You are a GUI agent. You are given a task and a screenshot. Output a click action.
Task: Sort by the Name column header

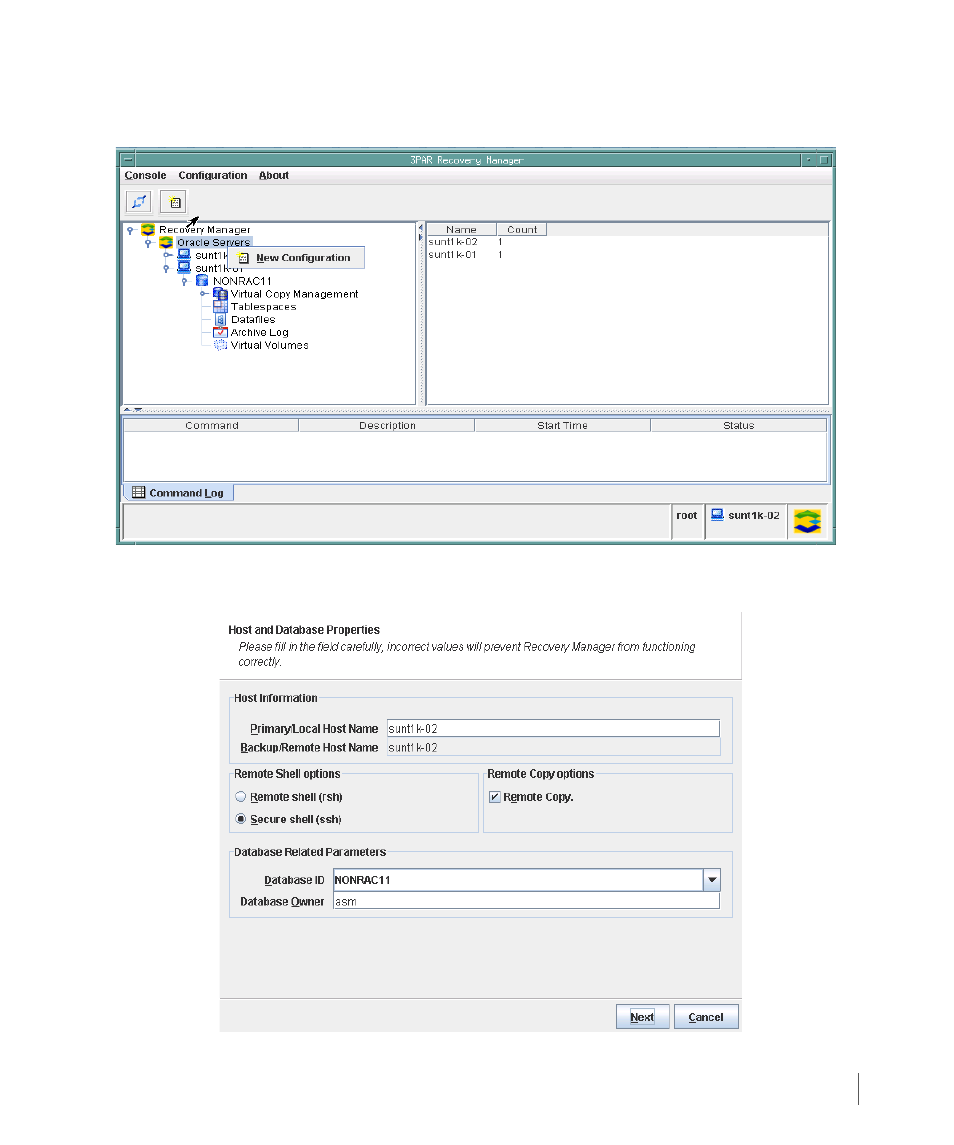pyautogui.click(x=462, y=230)
